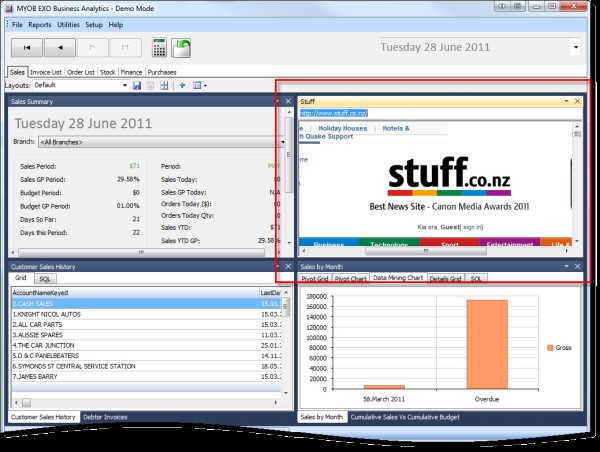This screenshot has height=452, width=600.
Task: Select the Data Mining Chart tab
Action: [x=398, y=278]
